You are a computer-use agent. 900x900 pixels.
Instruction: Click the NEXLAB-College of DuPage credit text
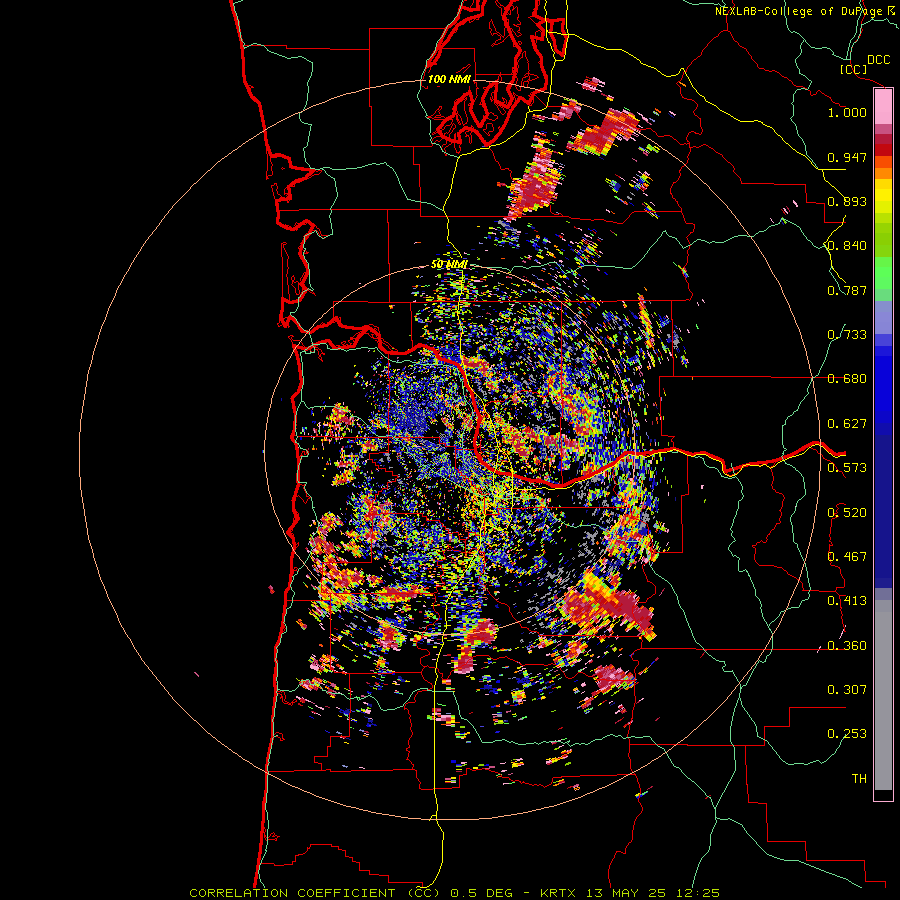pyautogui.click(x=799, y=11)
